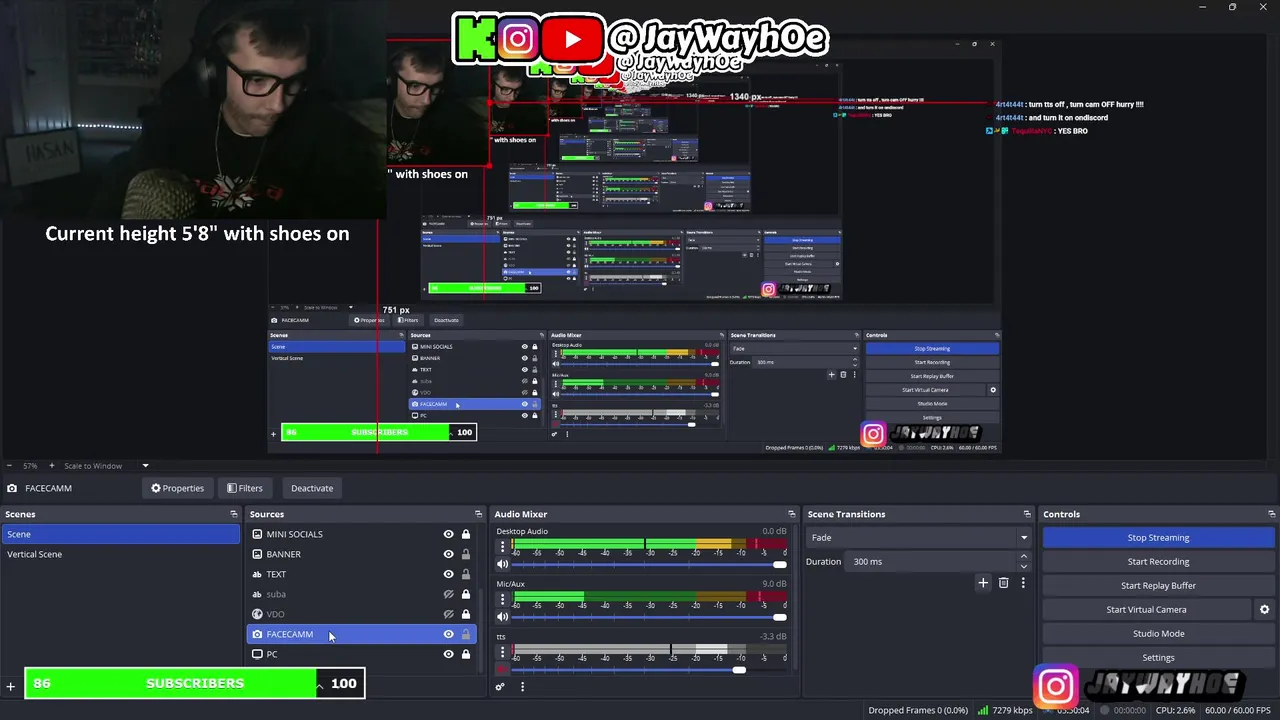Zoom out the preview with minus icon

9,466
